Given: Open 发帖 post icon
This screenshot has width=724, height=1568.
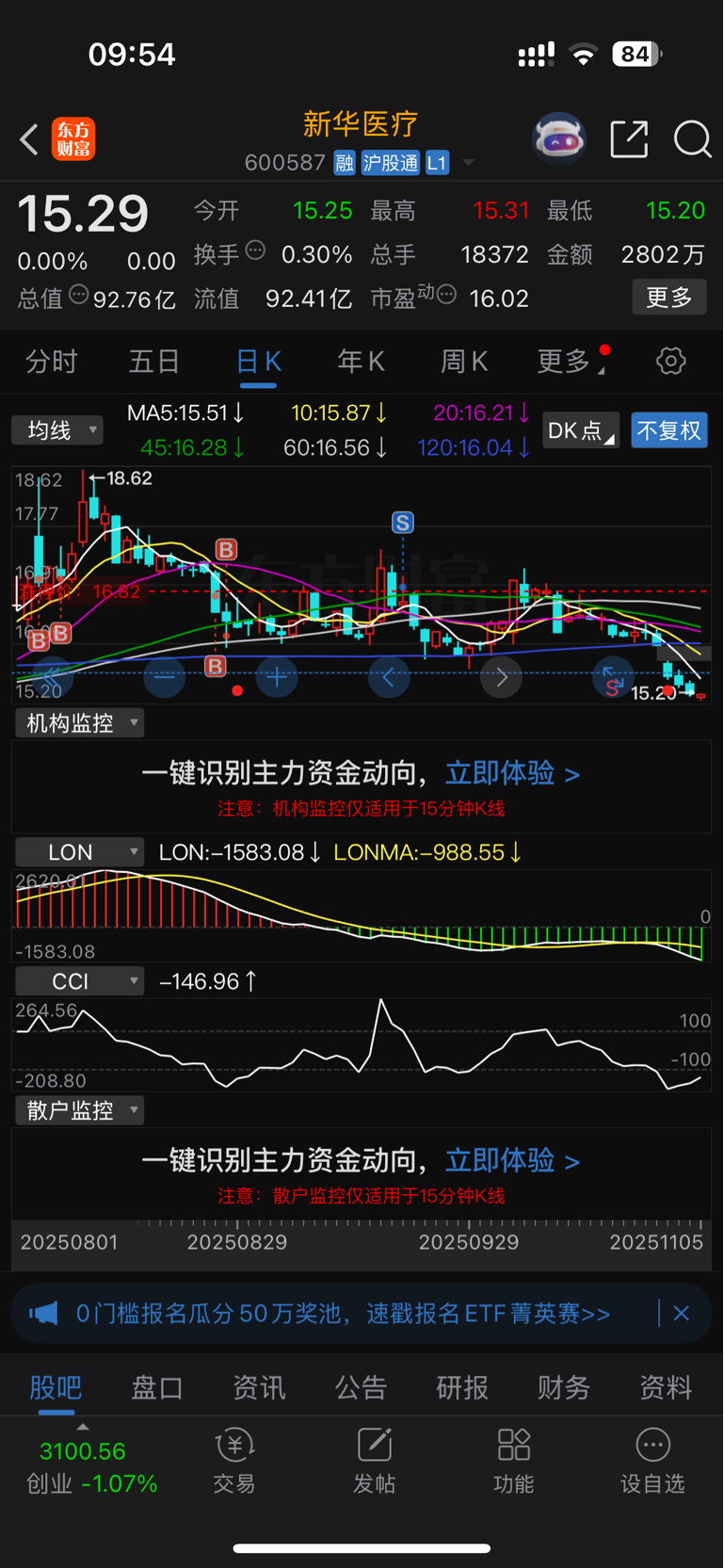Looking at the screenshot, I should coord(374,1461).
